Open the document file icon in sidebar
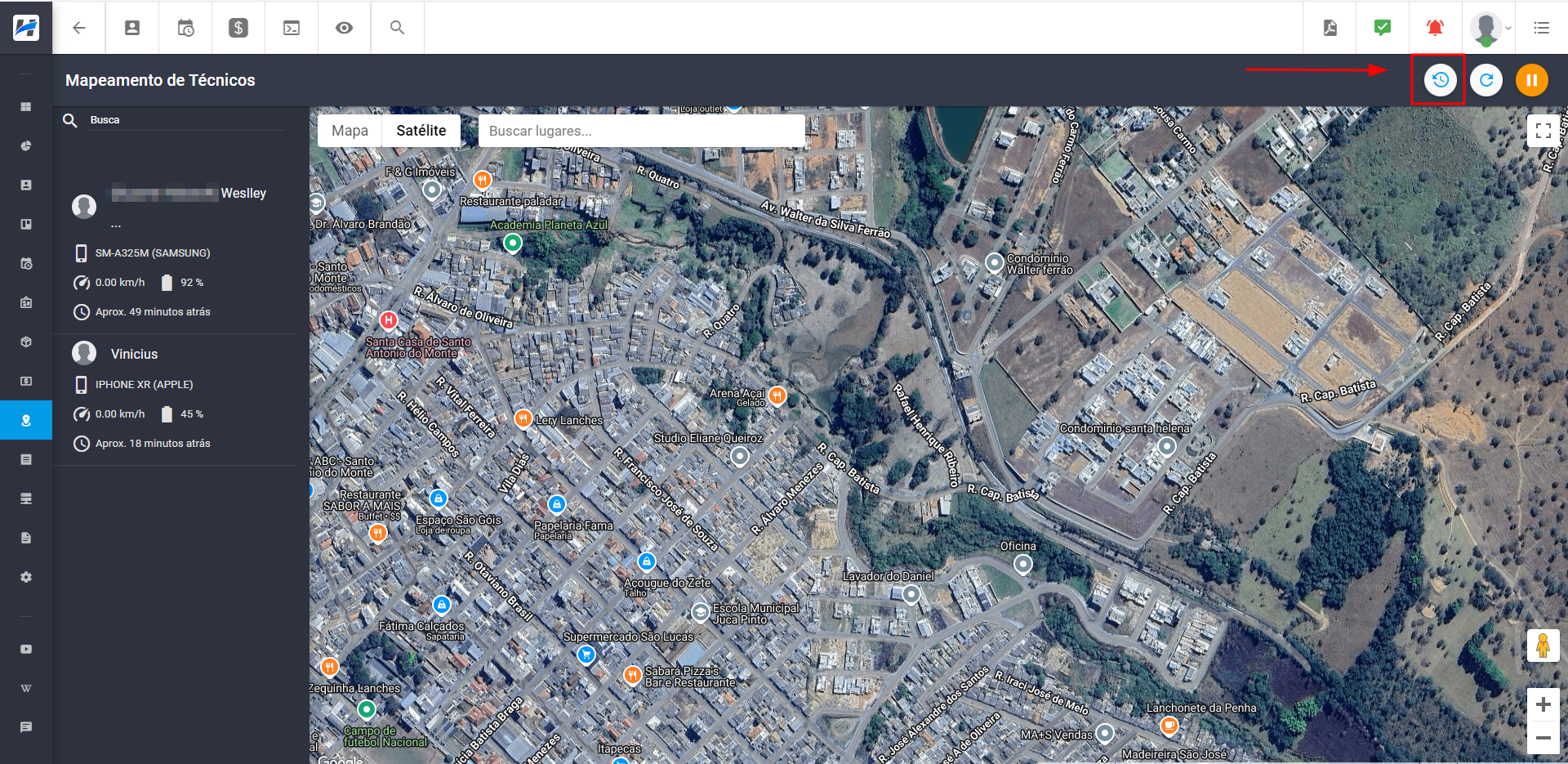This screenshot has height=764, width=1568. pyautogui.click(x=26, y=538)
